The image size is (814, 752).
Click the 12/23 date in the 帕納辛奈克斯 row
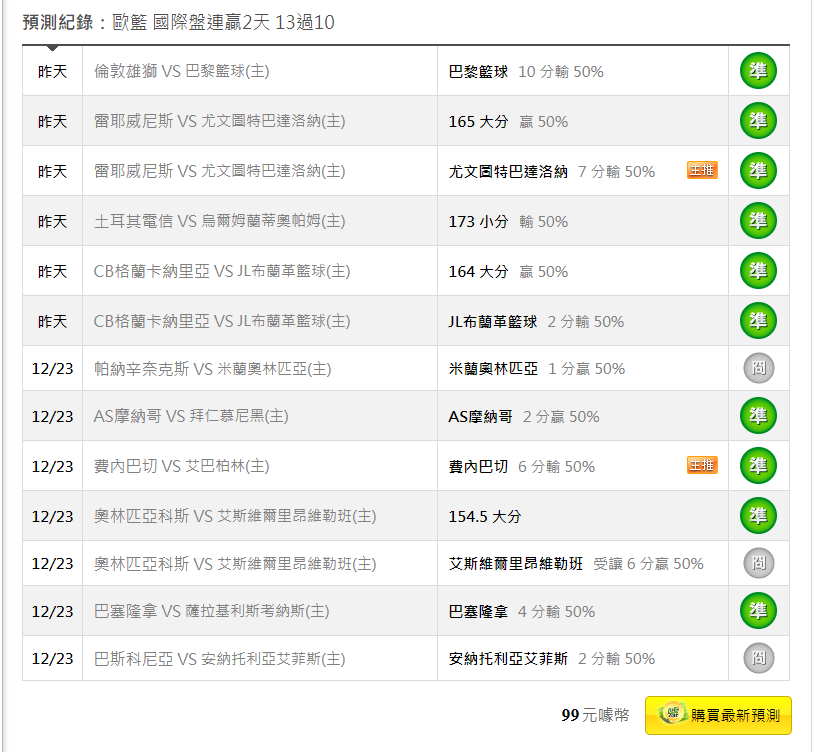[52, 368]
